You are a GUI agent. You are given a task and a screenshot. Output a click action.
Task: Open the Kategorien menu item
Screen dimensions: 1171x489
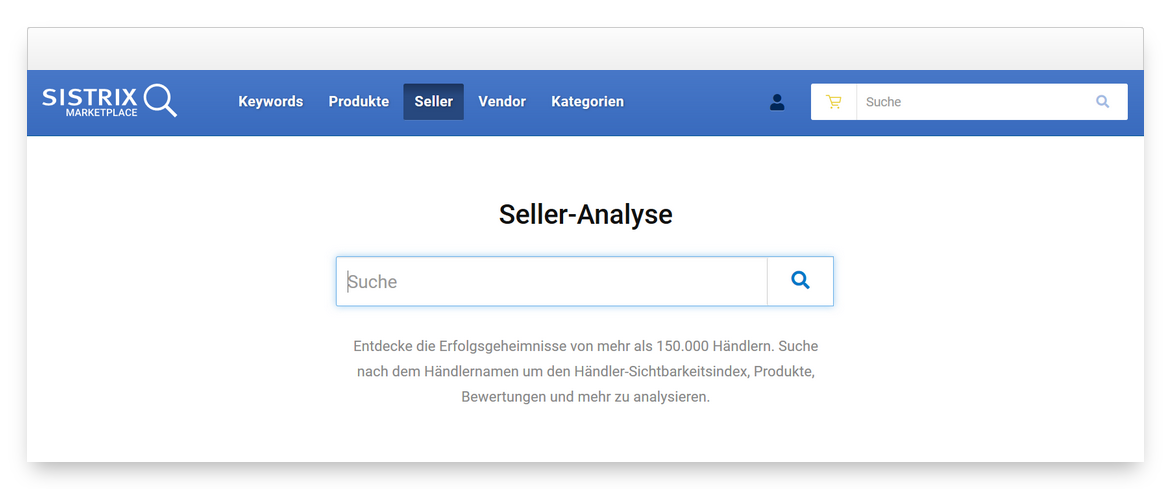[587, 102]
